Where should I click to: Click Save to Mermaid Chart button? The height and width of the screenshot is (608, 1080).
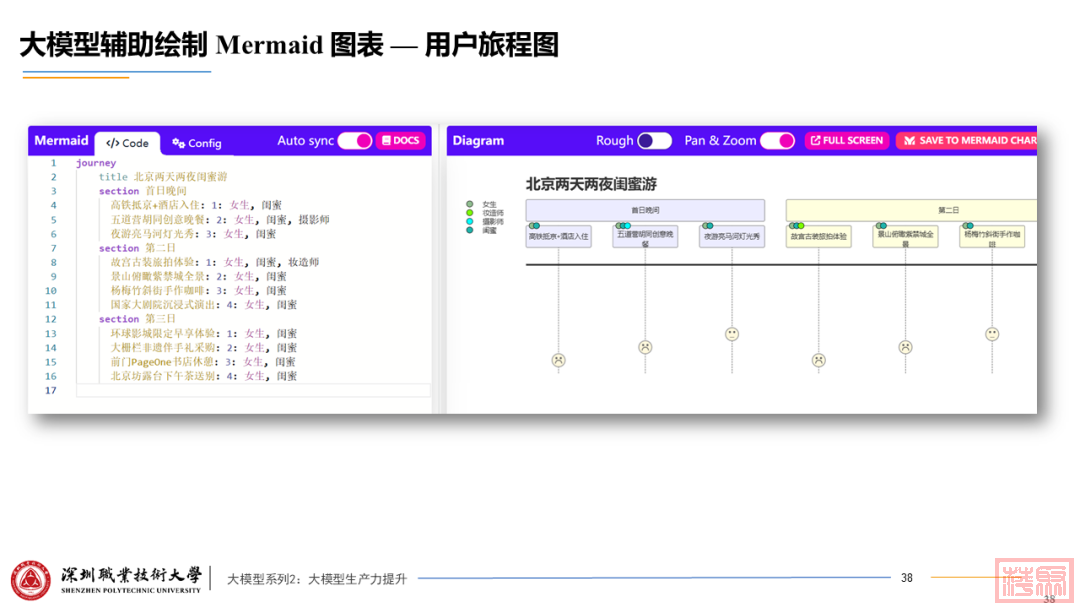coord(968,141)
